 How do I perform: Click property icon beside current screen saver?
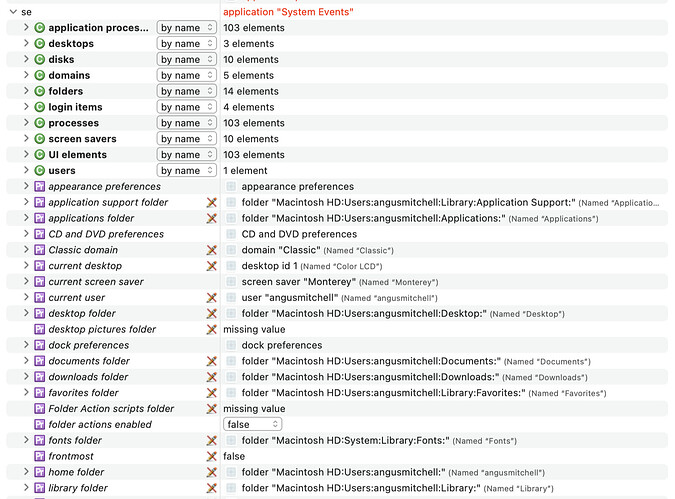pos(40,282)
